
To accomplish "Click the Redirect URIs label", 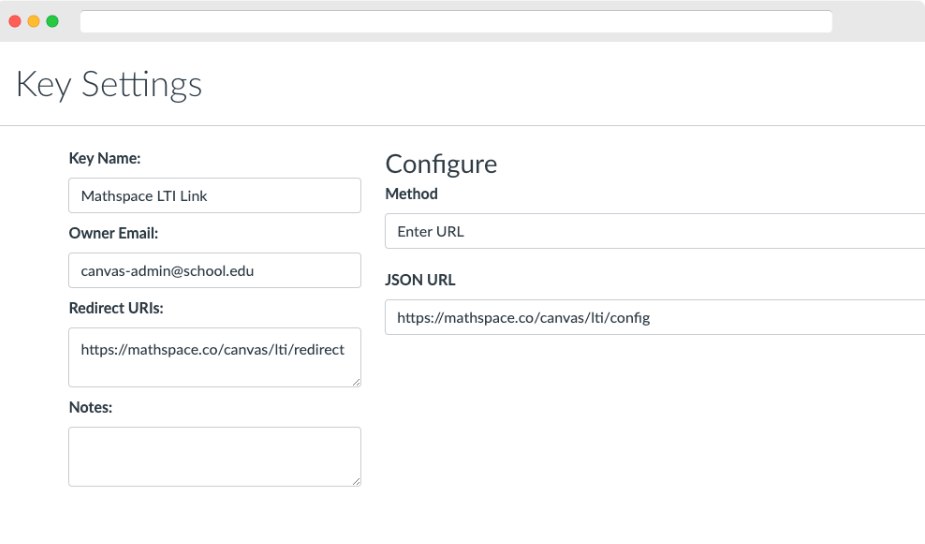I will pyautogui.click(x=116, y=308).
